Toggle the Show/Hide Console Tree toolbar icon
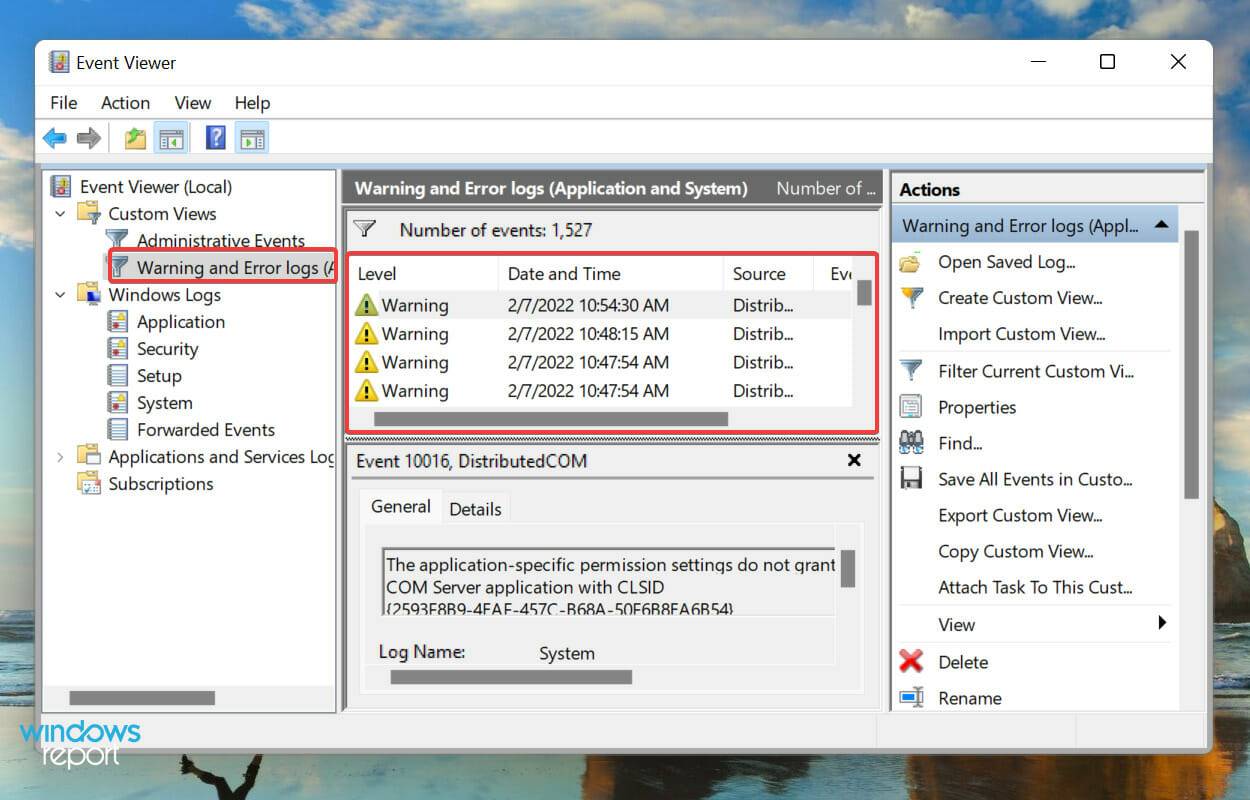 click(172, 137)
